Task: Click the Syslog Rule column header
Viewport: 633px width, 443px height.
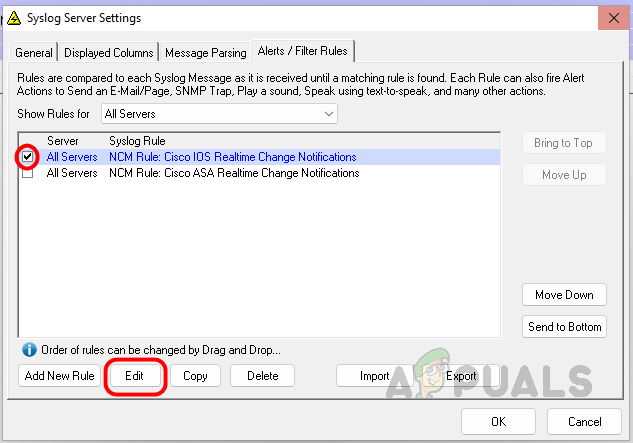Action: coord(137,141)
